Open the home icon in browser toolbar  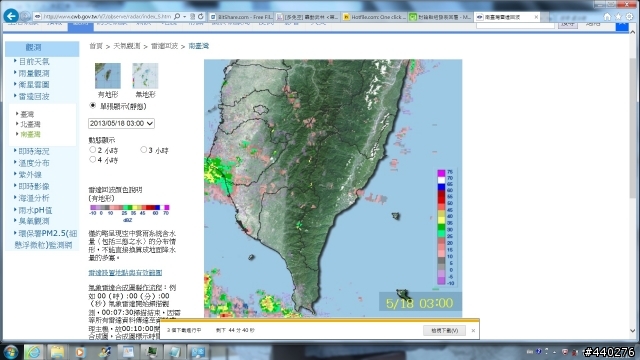607,17
